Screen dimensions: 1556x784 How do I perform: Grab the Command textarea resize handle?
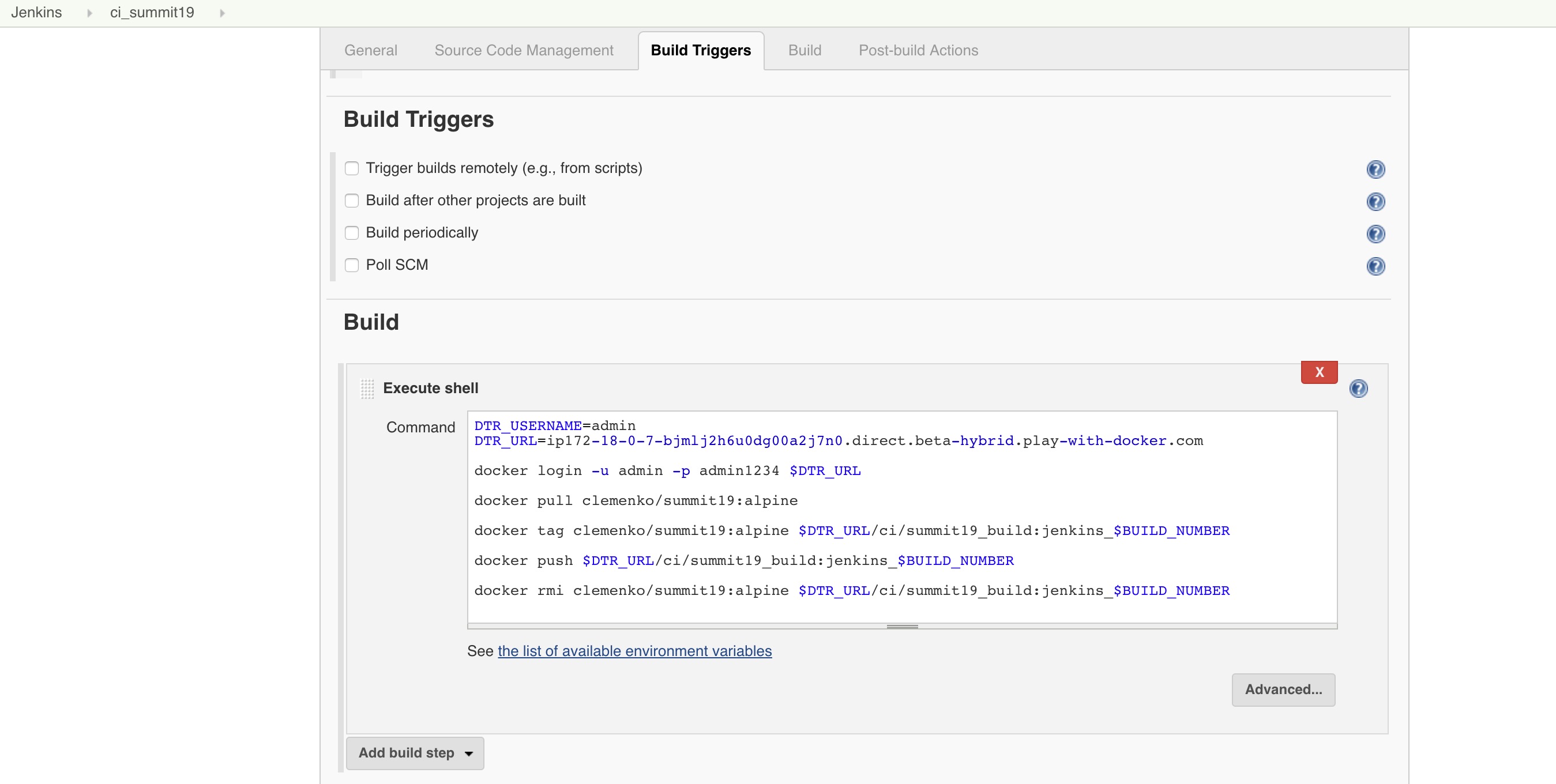[x=902, y=627]
